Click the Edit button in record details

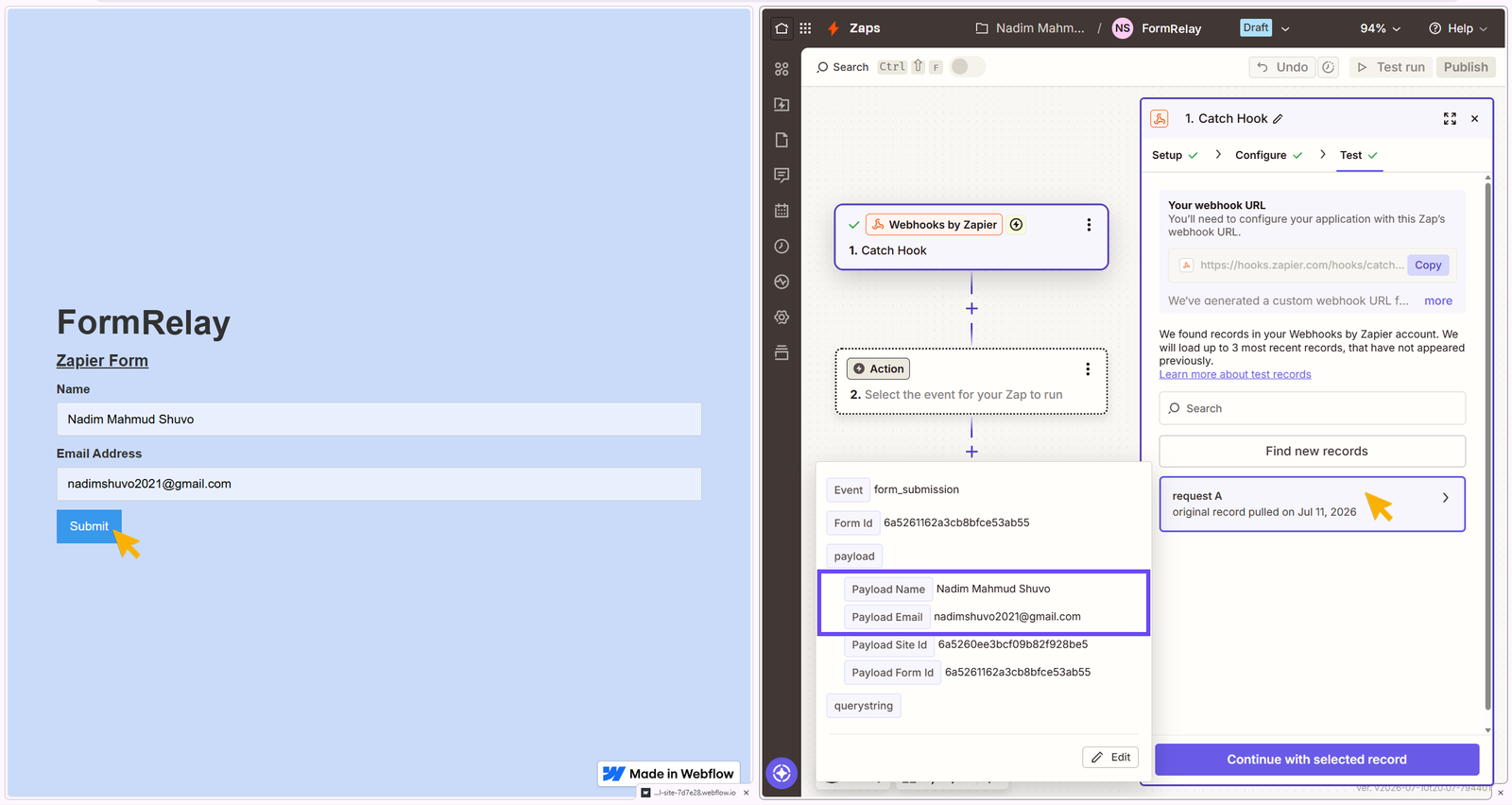1110,758
